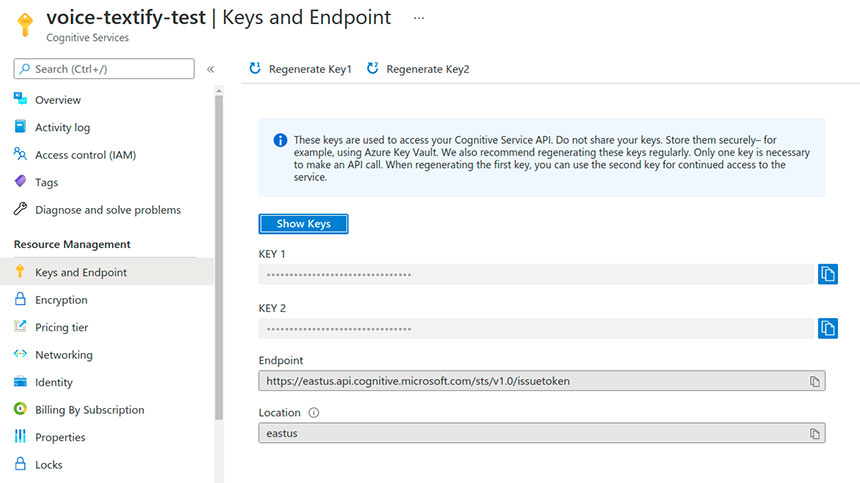Collapse the sidebar with double chevron
Viewport: 860px width, 483px height.
[211, 69]
